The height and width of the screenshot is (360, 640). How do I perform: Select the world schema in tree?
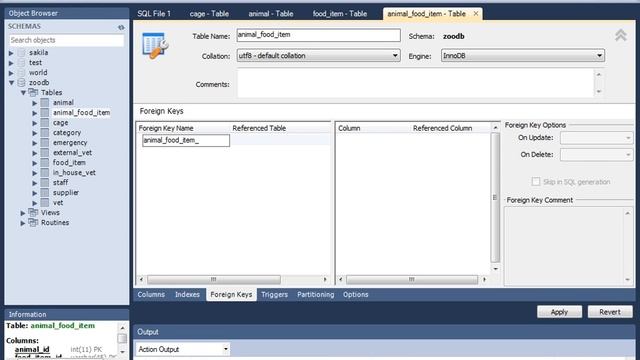click(38, 73)
